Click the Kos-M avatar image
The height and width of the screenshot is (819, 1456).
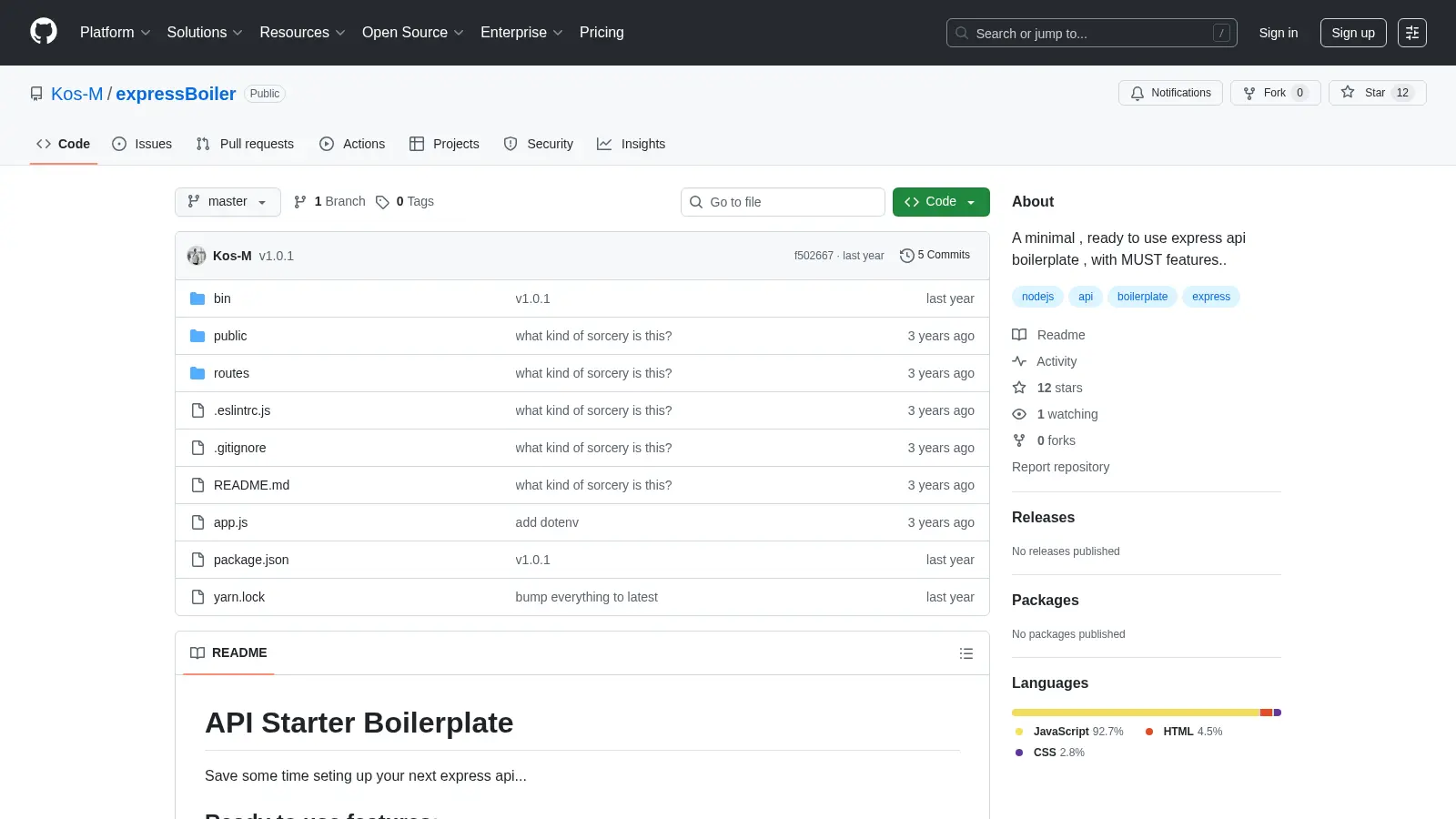point(197,256)
